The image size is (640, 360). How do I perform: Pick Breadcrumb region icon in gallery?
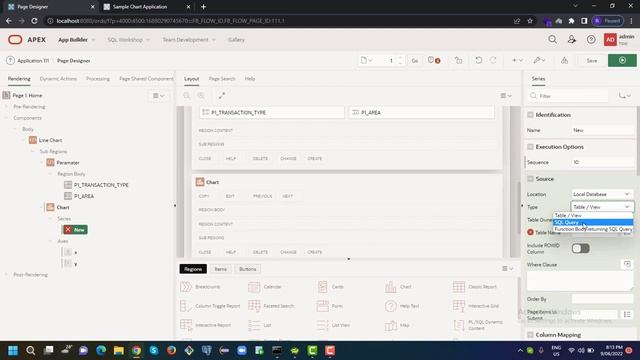[186, 287]
